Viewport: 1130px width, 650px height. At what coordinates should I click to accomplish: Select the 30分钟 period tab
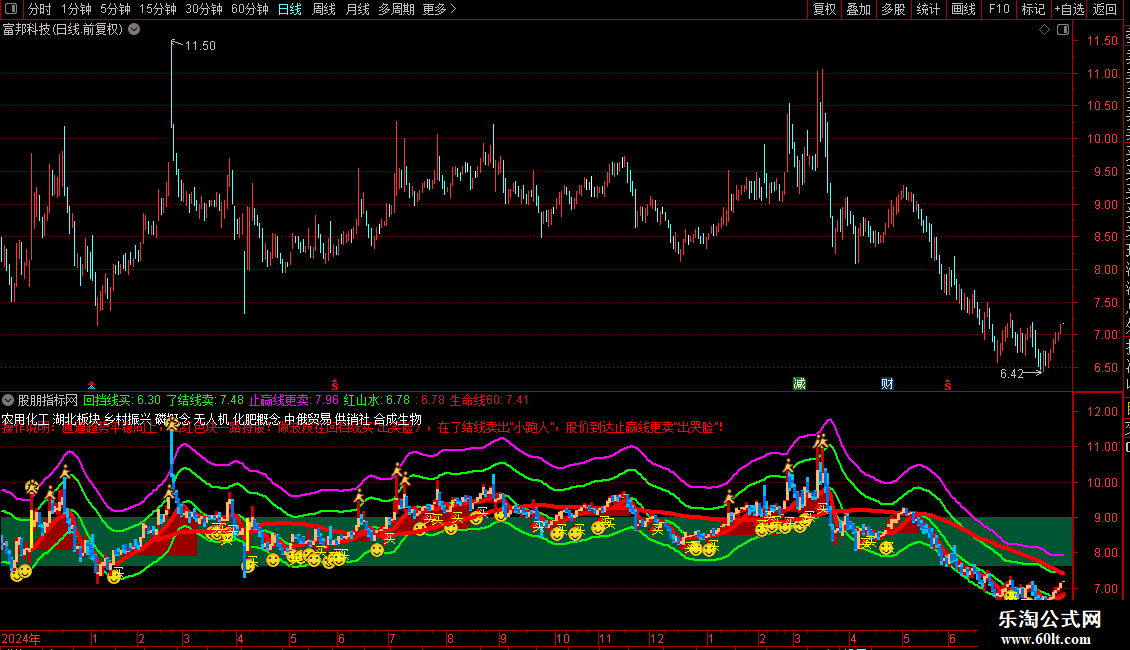click(204, 9)
